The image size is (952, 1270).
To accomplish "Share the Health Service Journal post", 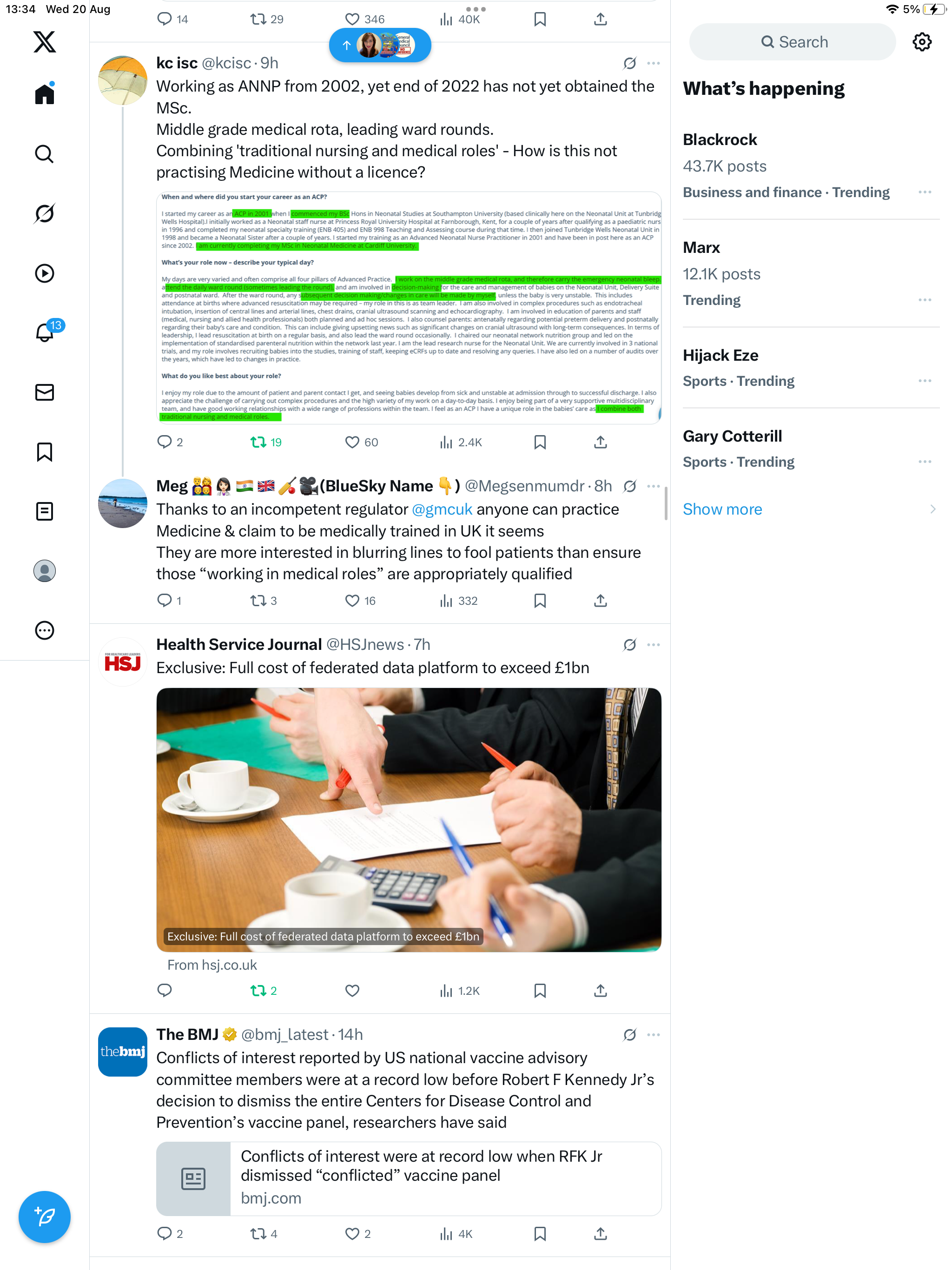I will click(x=600, y=991).
